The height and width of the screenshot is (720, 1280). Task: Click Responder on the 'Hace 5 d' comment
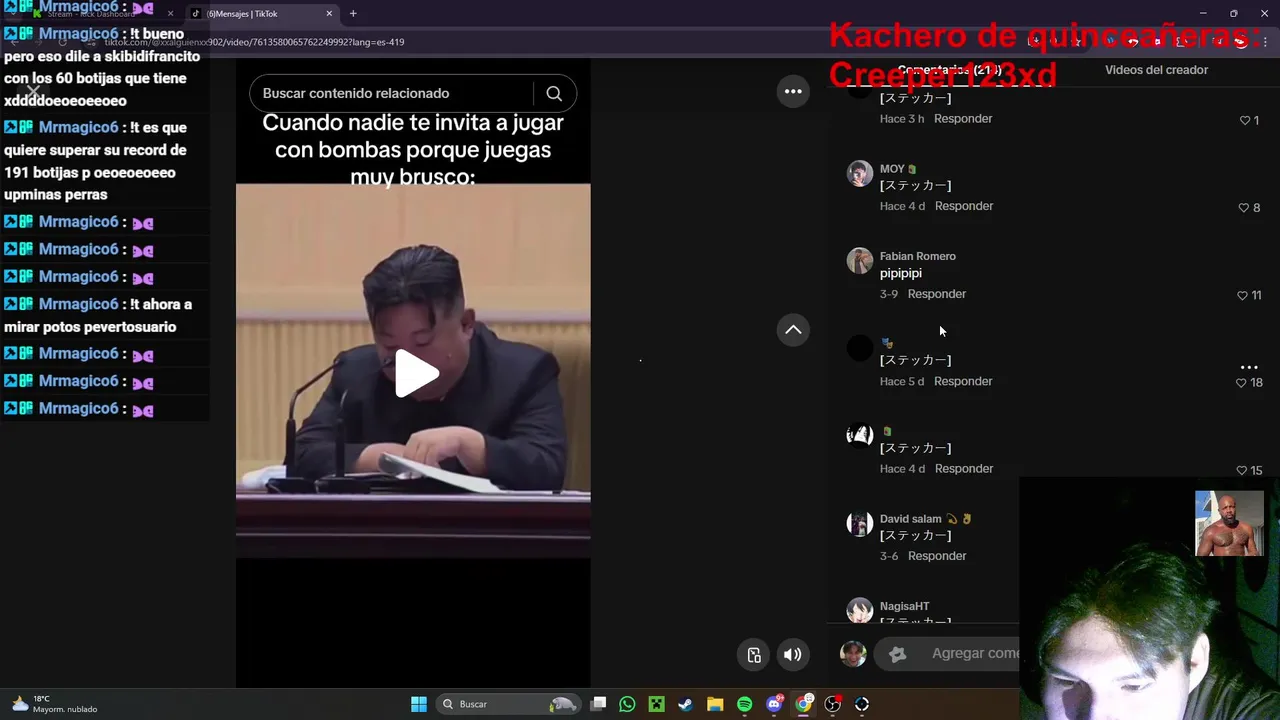click(x=963, y=381)
